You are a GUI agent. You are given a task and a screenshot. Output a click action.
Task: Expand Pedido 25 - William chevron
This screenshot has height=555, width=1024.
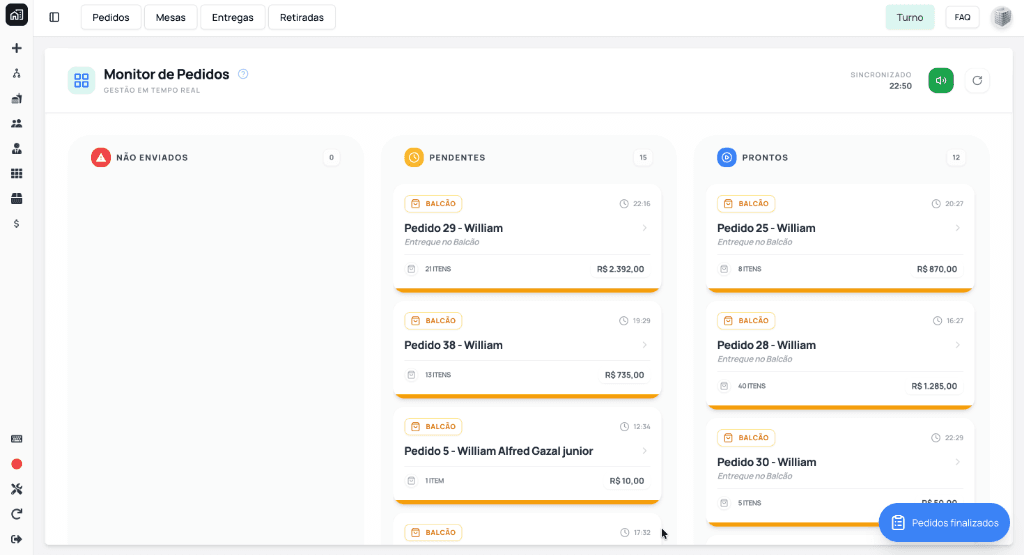coord(957,228)
